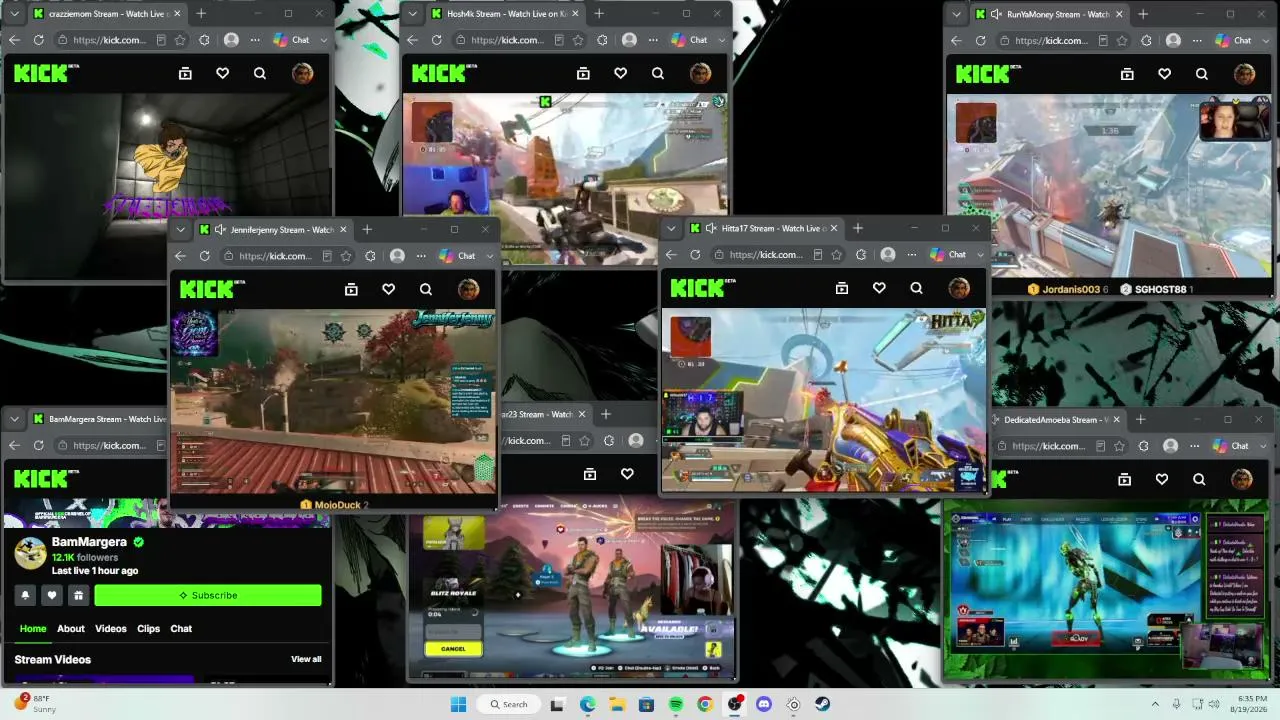Gift a sub using BamMargera's gift icon
This screenshot has width=1280, height=720.
click(x=78, y=595)
